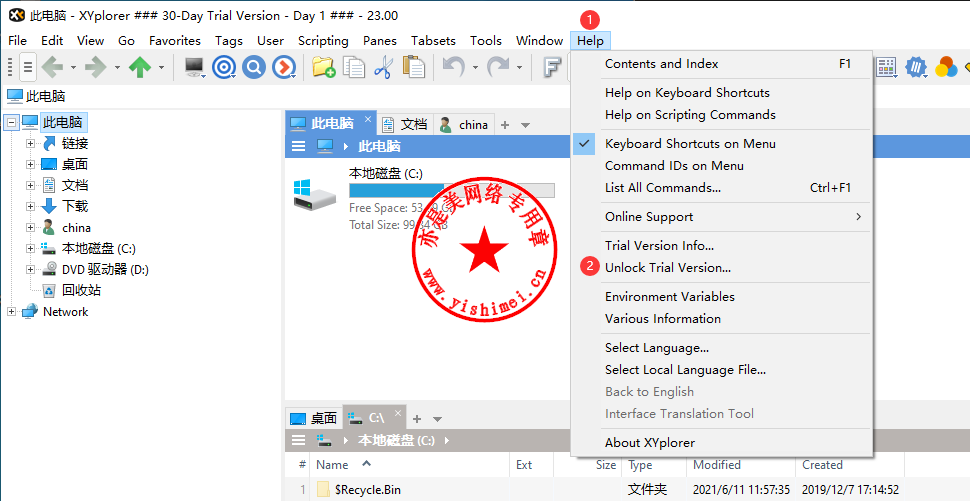Open the Scripting menu

(323, 41)
